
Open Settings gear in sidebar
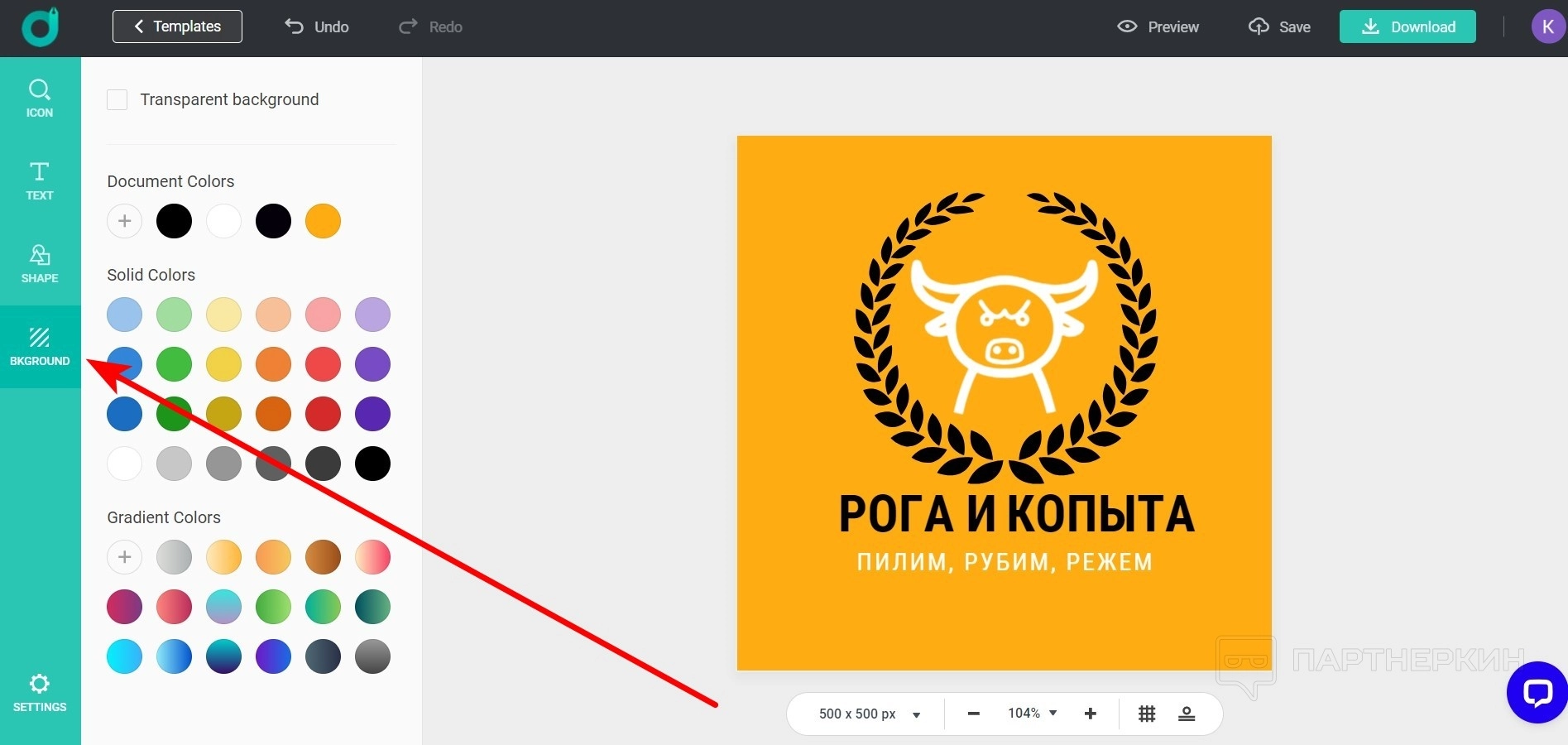pos(40,693)
